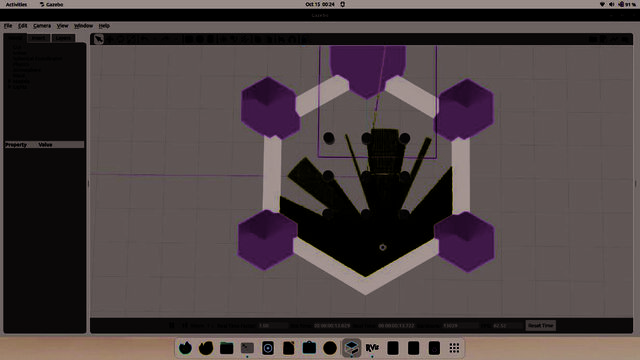Viewport: 640px width, 360px height.
Task: Open the Camera menu
Action: [x=42, y=26]
